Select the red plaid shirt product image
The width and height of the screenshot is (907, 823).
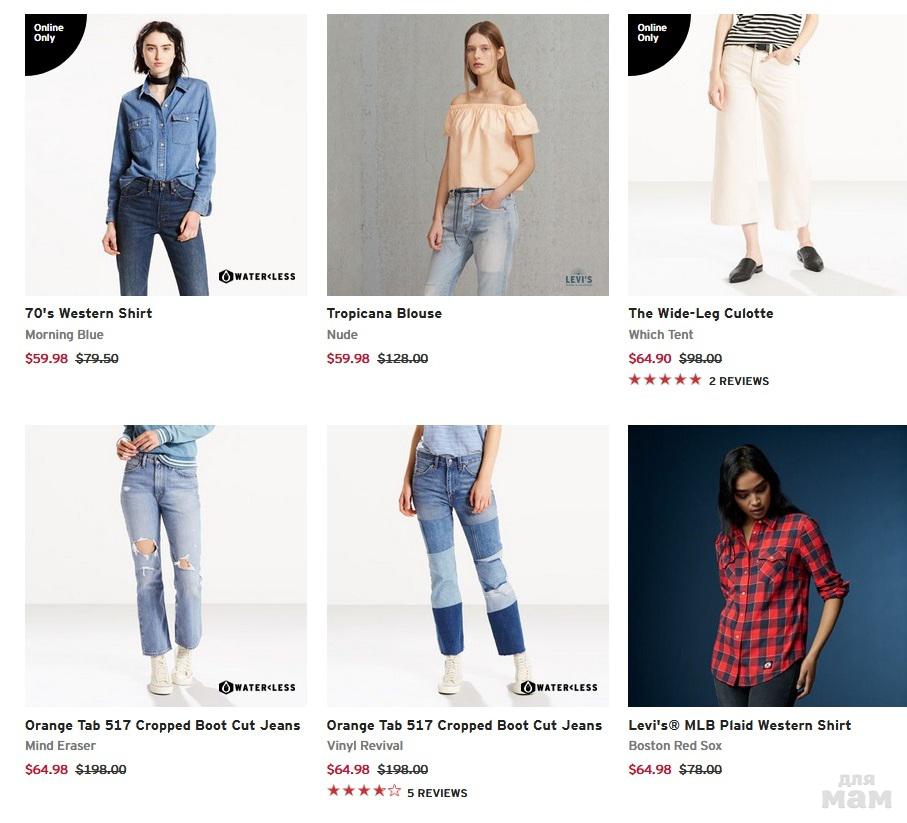pos(767,565)
